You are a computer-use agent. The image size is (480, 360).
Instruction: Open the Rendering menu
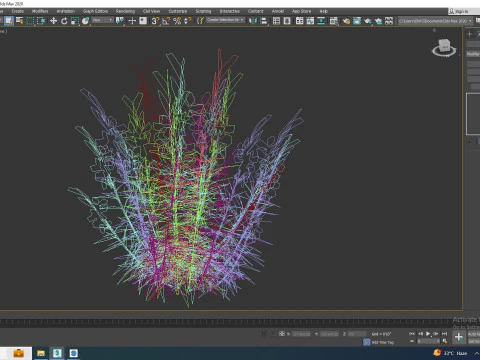(x=125, y=11)
